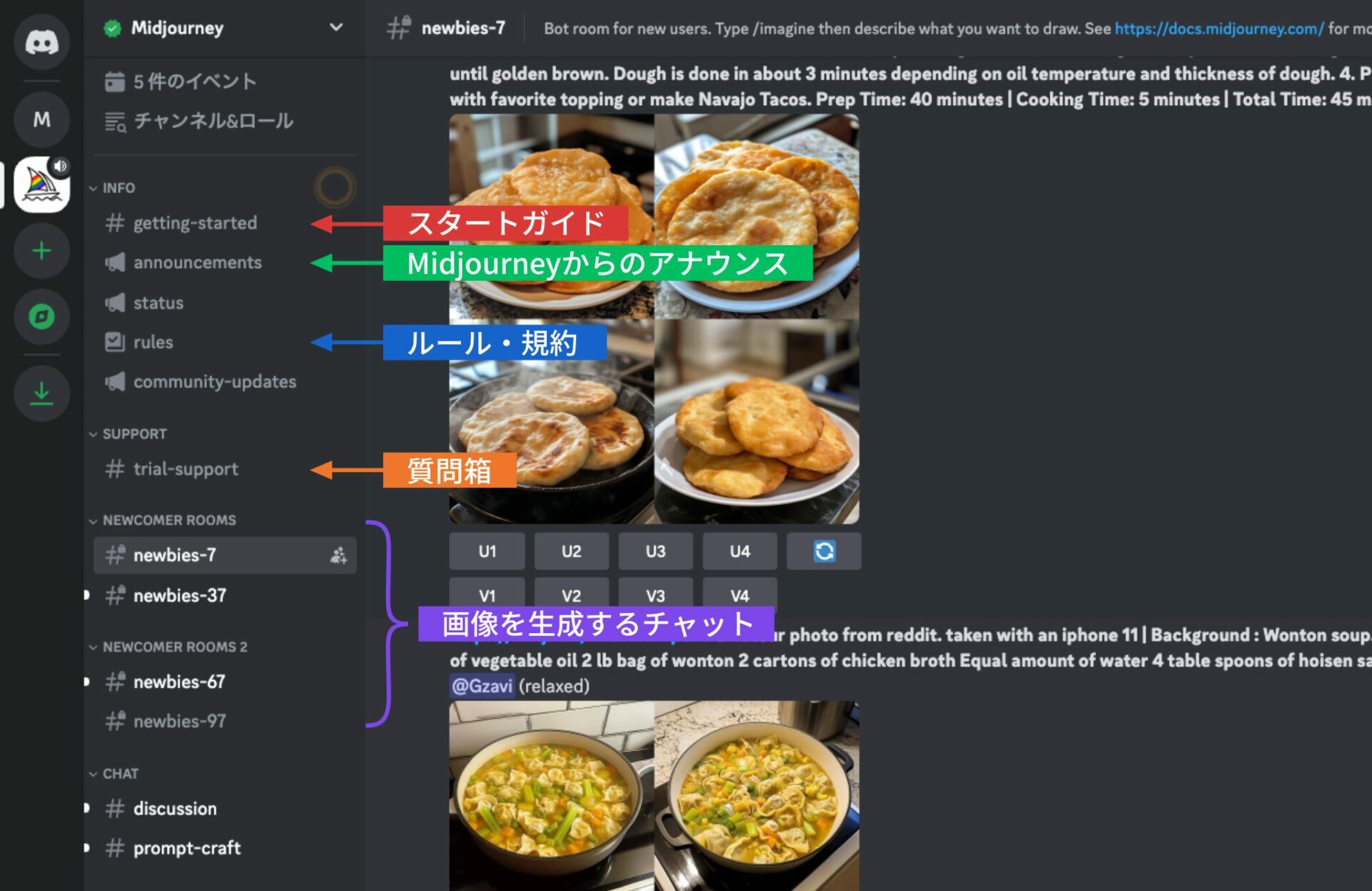Open the getting-started channel
This screenshot has height=891, width=1372.
(193, 222)
